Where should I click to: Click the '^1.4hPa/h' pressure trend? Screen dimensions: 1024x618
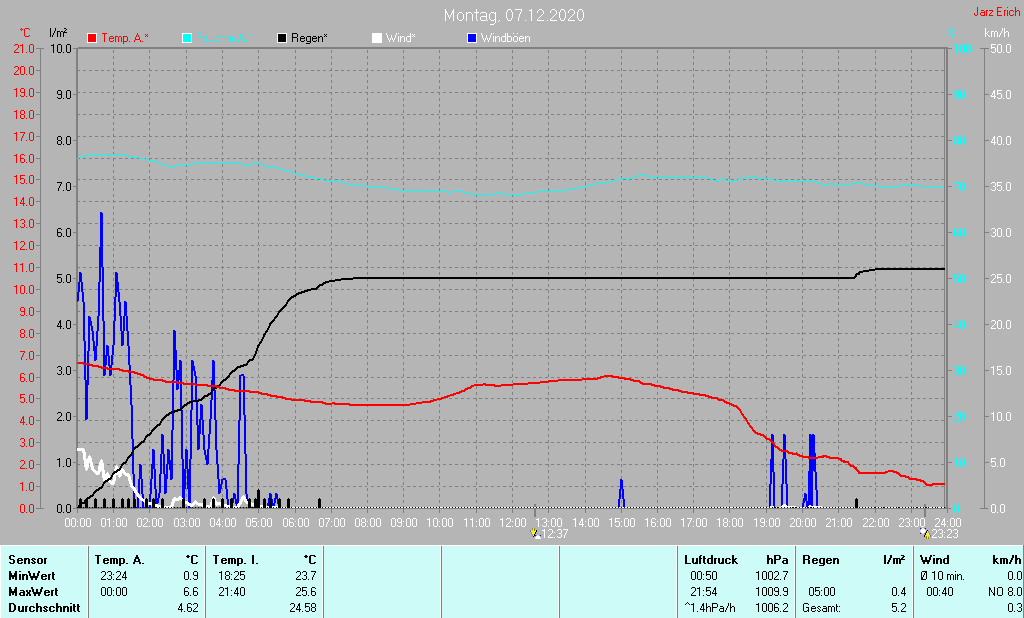tap(710, 608)
